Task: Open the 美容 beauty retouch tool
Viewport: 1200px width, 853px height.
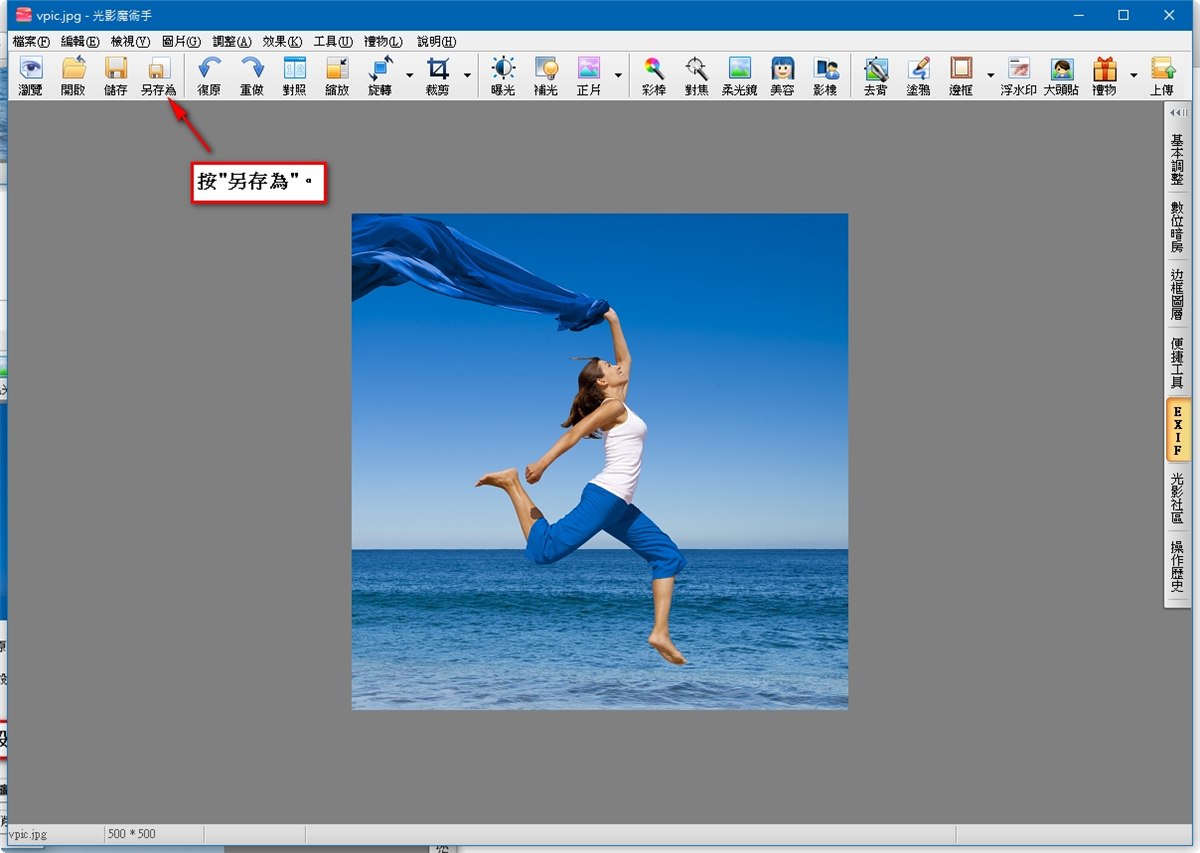Action: [782, 75]
